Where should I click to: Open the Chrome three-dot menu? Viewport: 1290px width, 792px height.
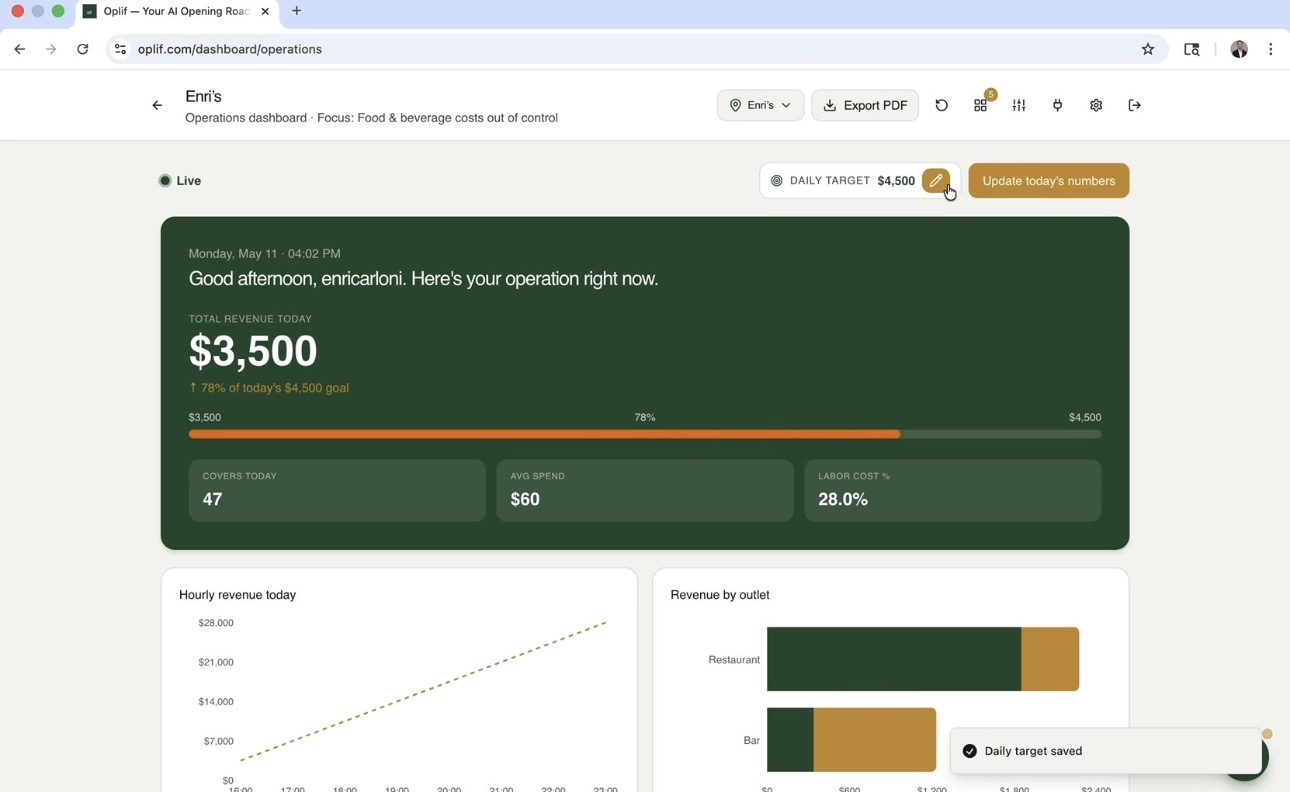point(1271,49)
